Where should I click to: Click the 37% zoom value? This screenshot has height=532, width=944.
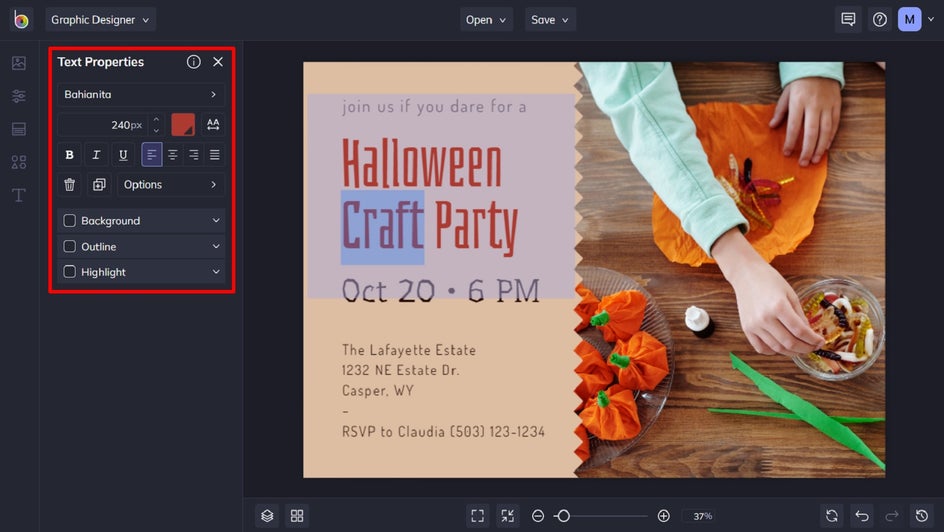click(703, 516)
